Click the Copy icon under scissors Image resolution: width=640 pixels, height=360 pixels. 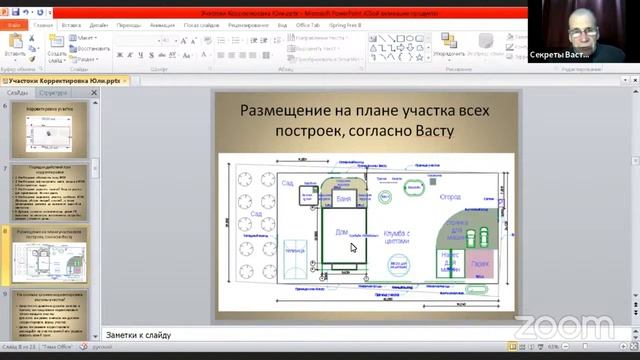32,49
